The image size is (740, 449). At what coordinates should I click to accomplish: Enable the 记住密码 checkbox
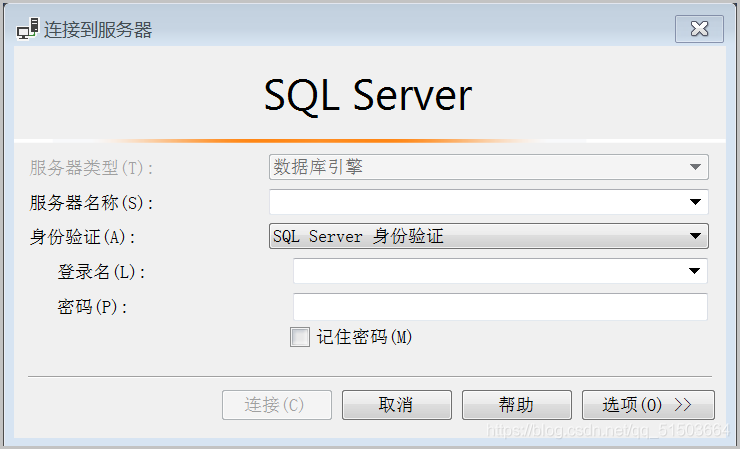coord(300,337)
